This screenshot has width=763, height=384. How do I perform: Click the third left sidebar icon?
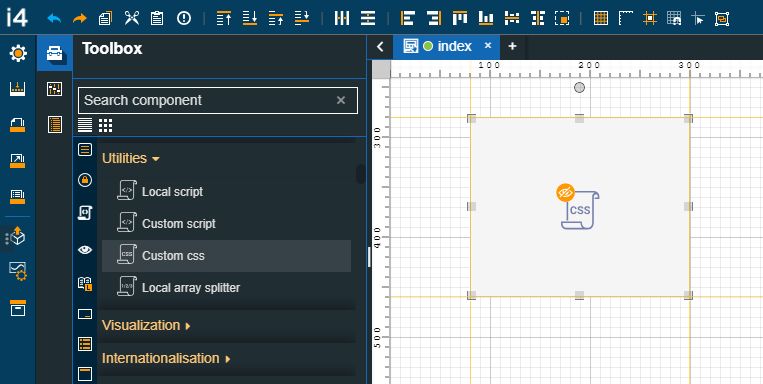[18, 125]
